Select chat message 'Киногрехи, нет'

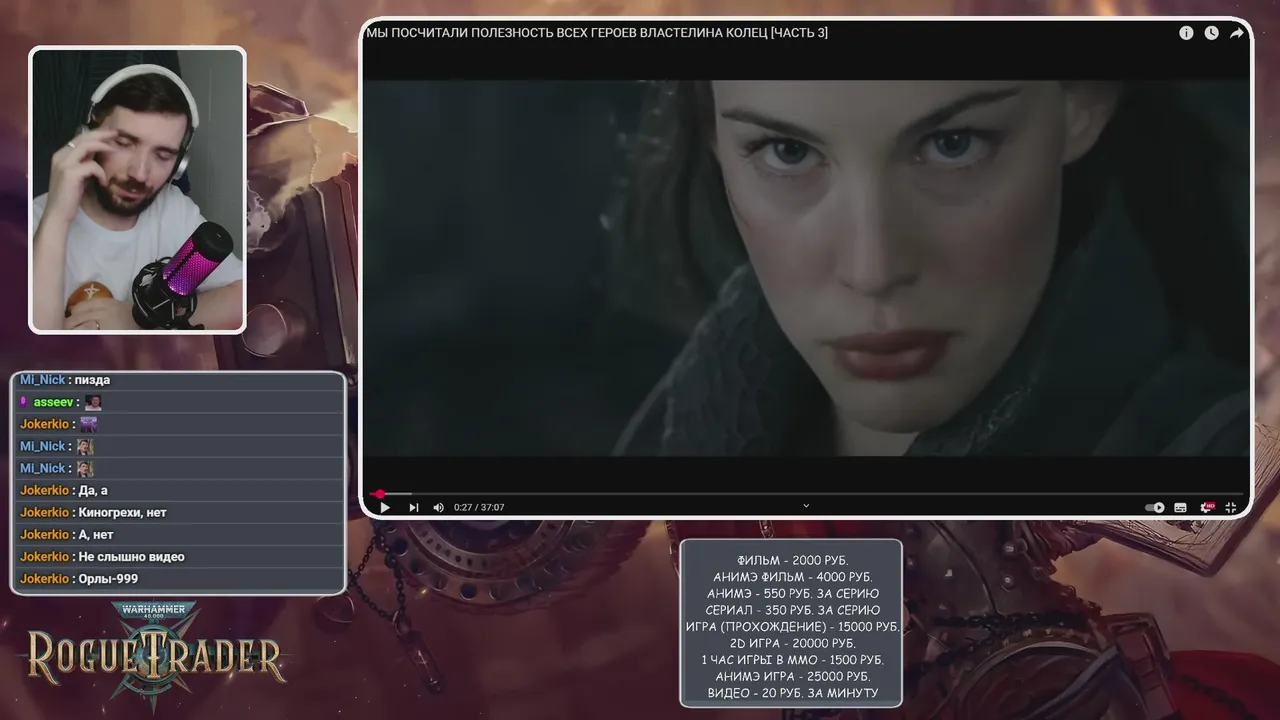point(122,512)
